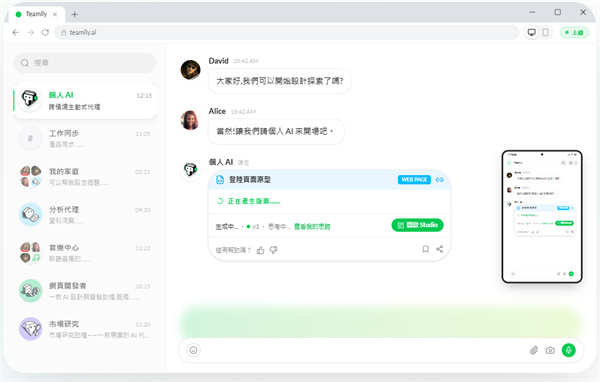
Task: Click Alice's profile avatar
Action: 190,120
